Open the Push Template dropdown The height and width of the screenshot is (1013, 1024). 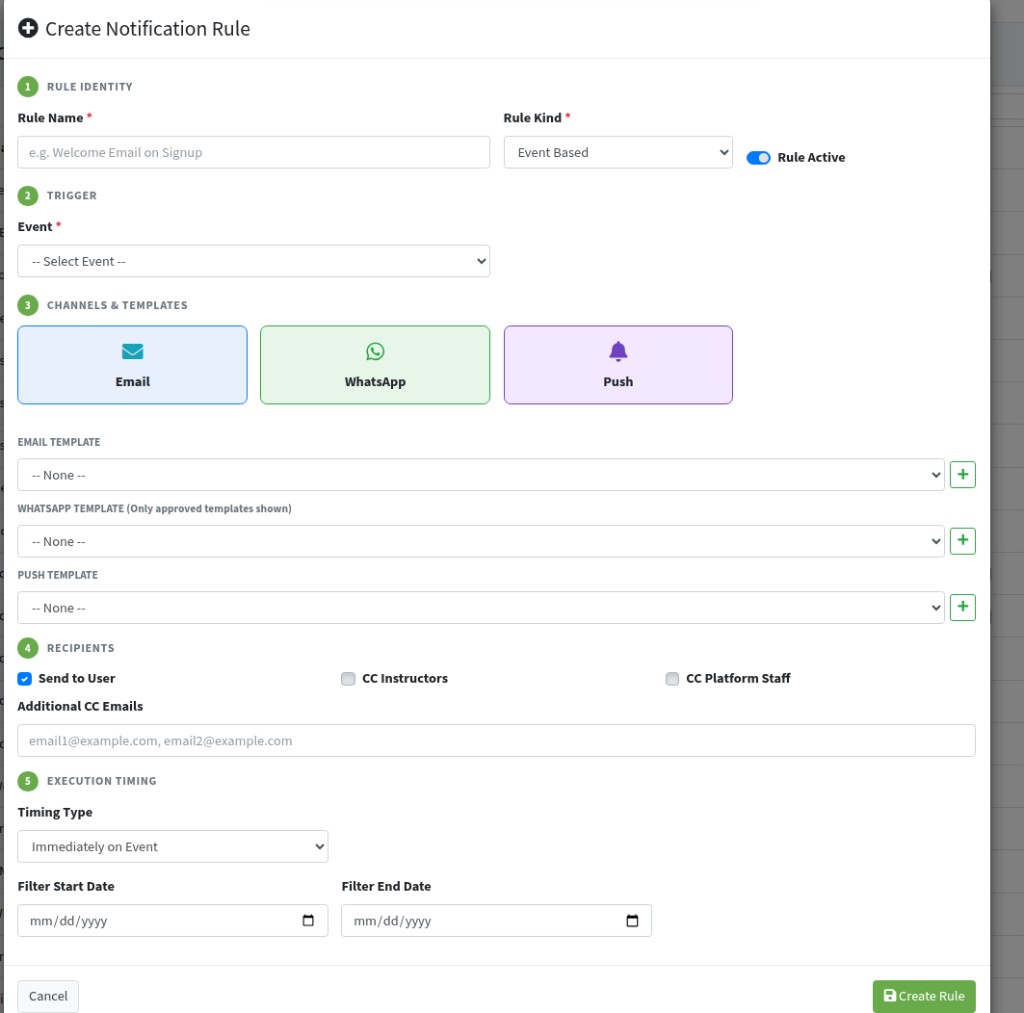[x=481, y=608]
